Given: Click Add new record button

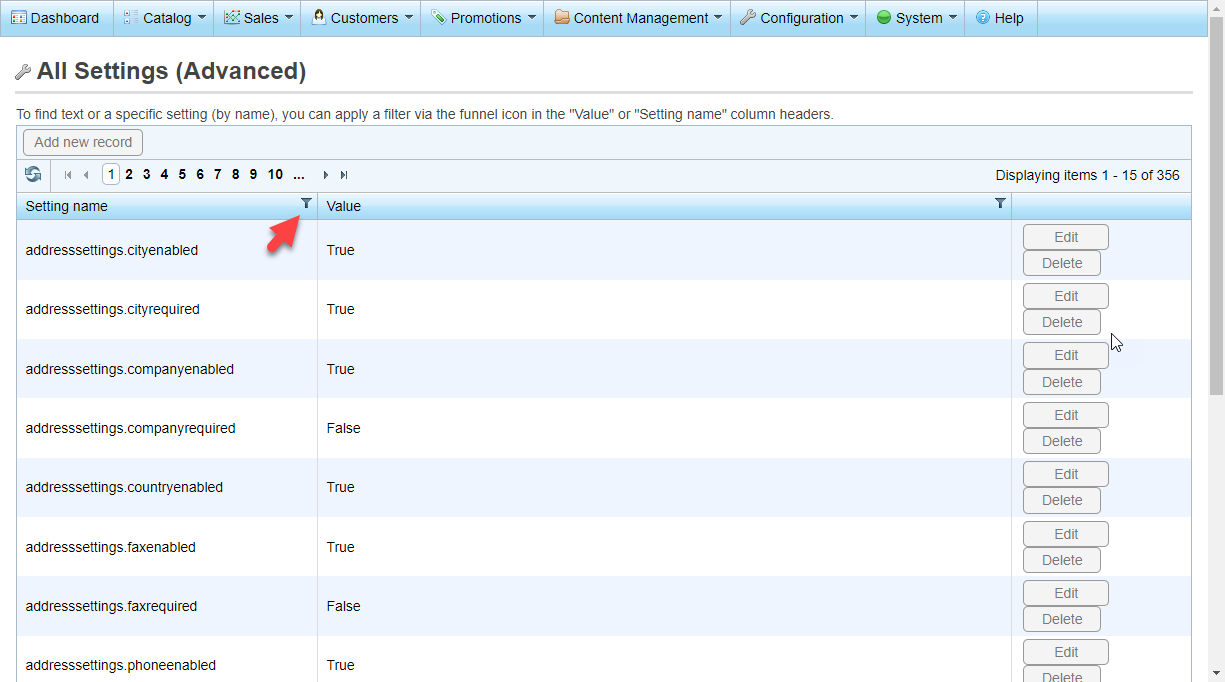Looking at the screenshot, I should coord(83,142).
